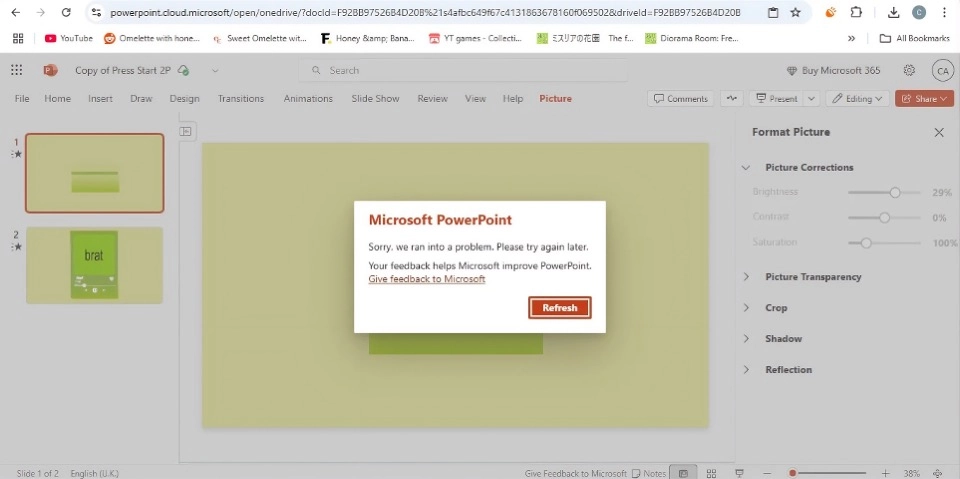Click the zoom slider in the status bar
Viewport: 960px width, 479px height.
point(827,473)
